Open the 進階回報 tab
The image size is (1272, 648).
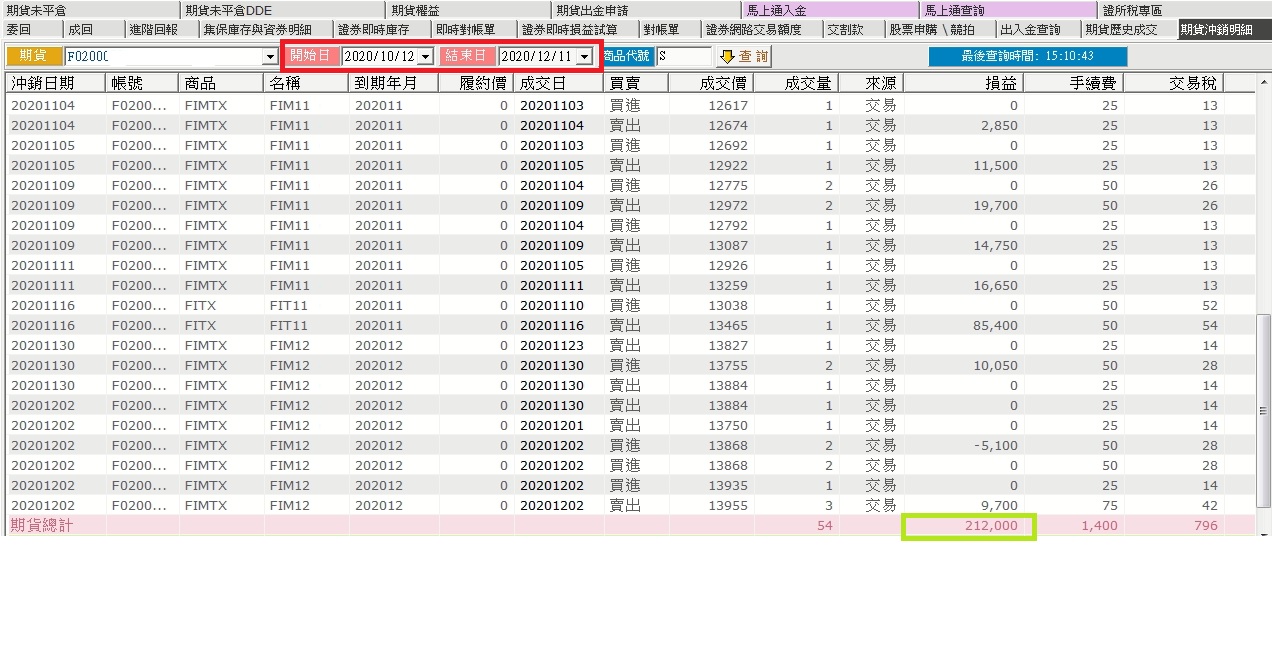(160, 29)
